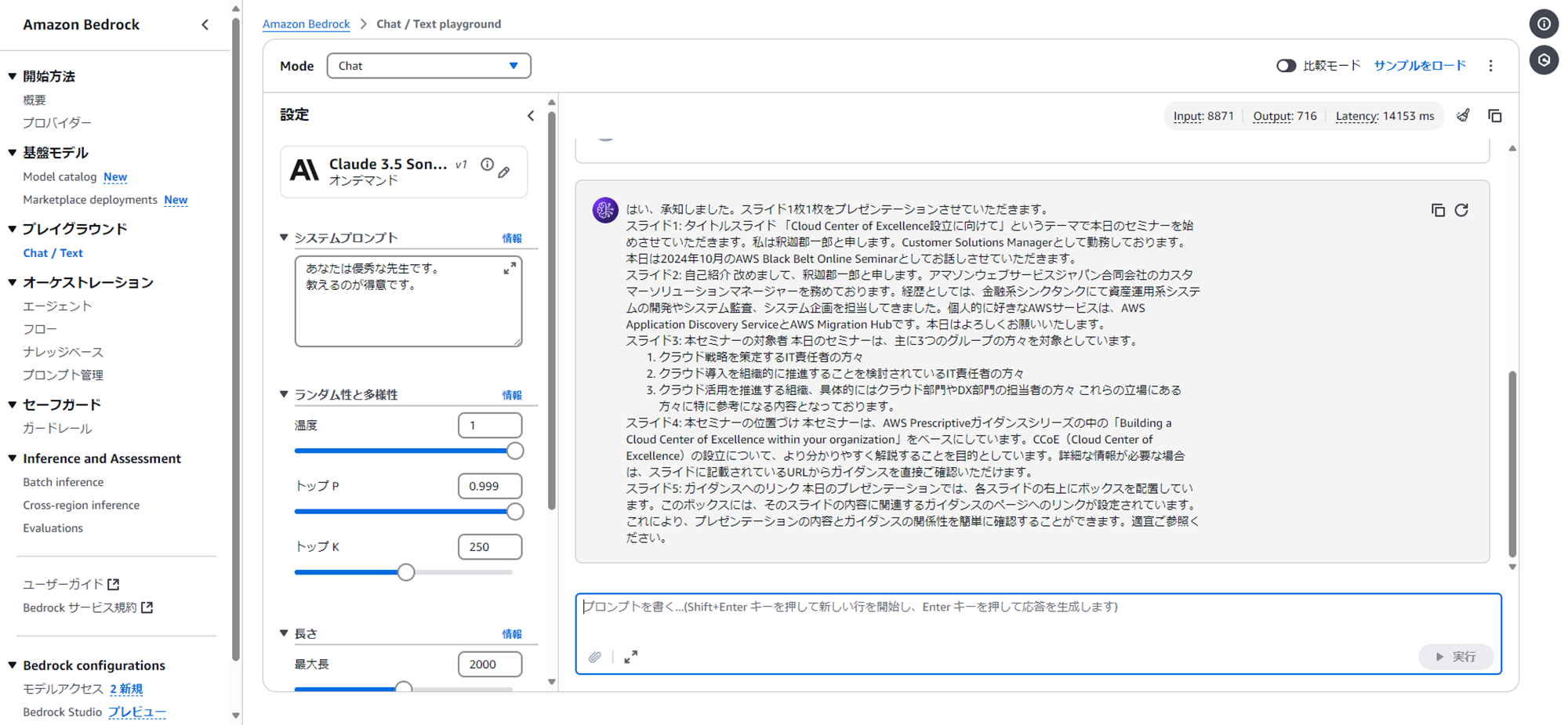Open Evaluations in the sidebar

tap(53, 527)
